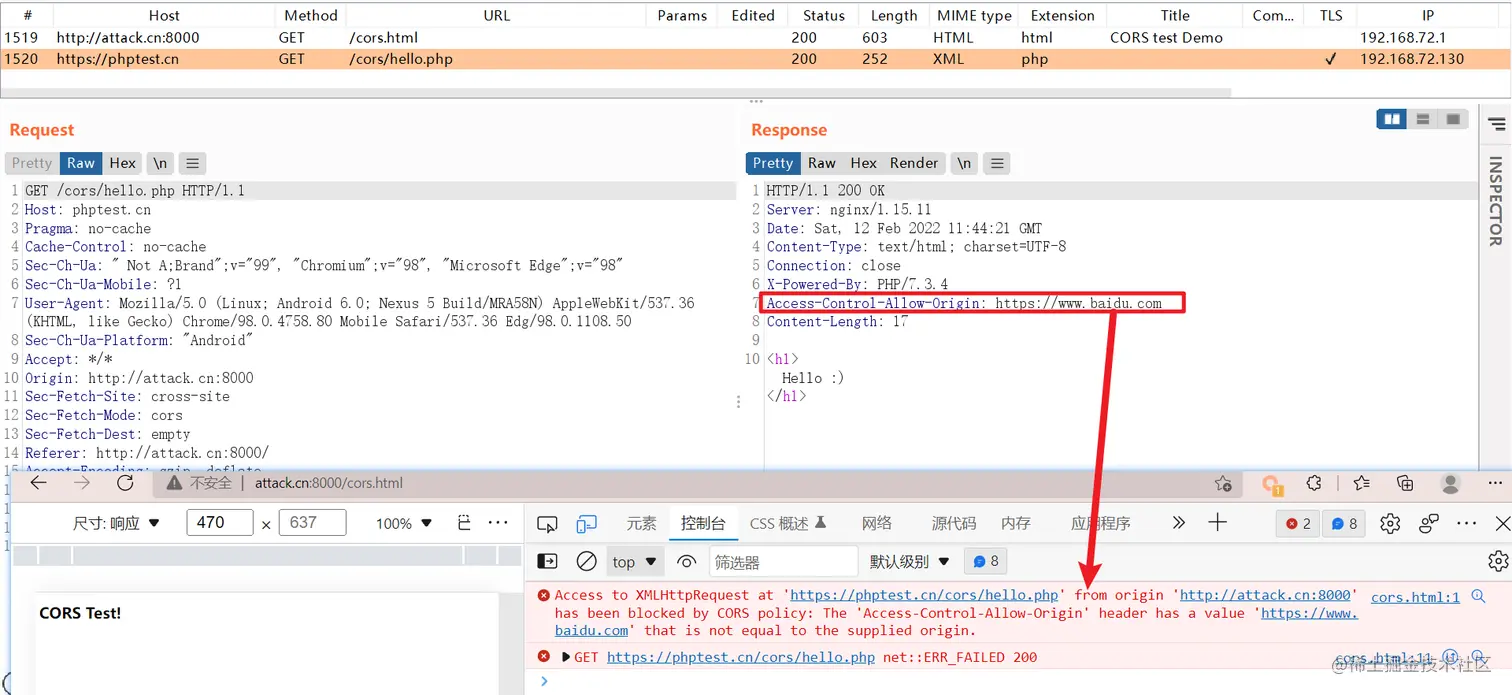Click the 8 issues badge in toolbar

click(1345, 523)
